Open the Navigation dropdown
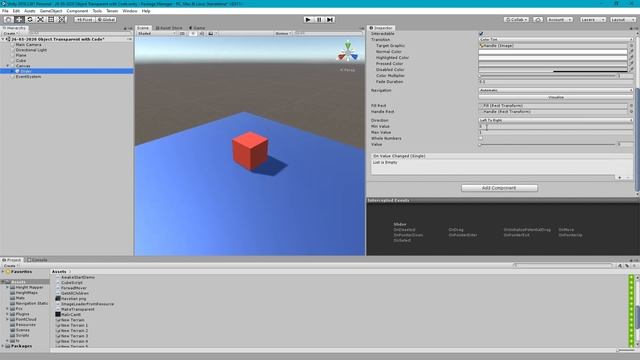Viewport: 640px width, 360px height. coord(556,90)
